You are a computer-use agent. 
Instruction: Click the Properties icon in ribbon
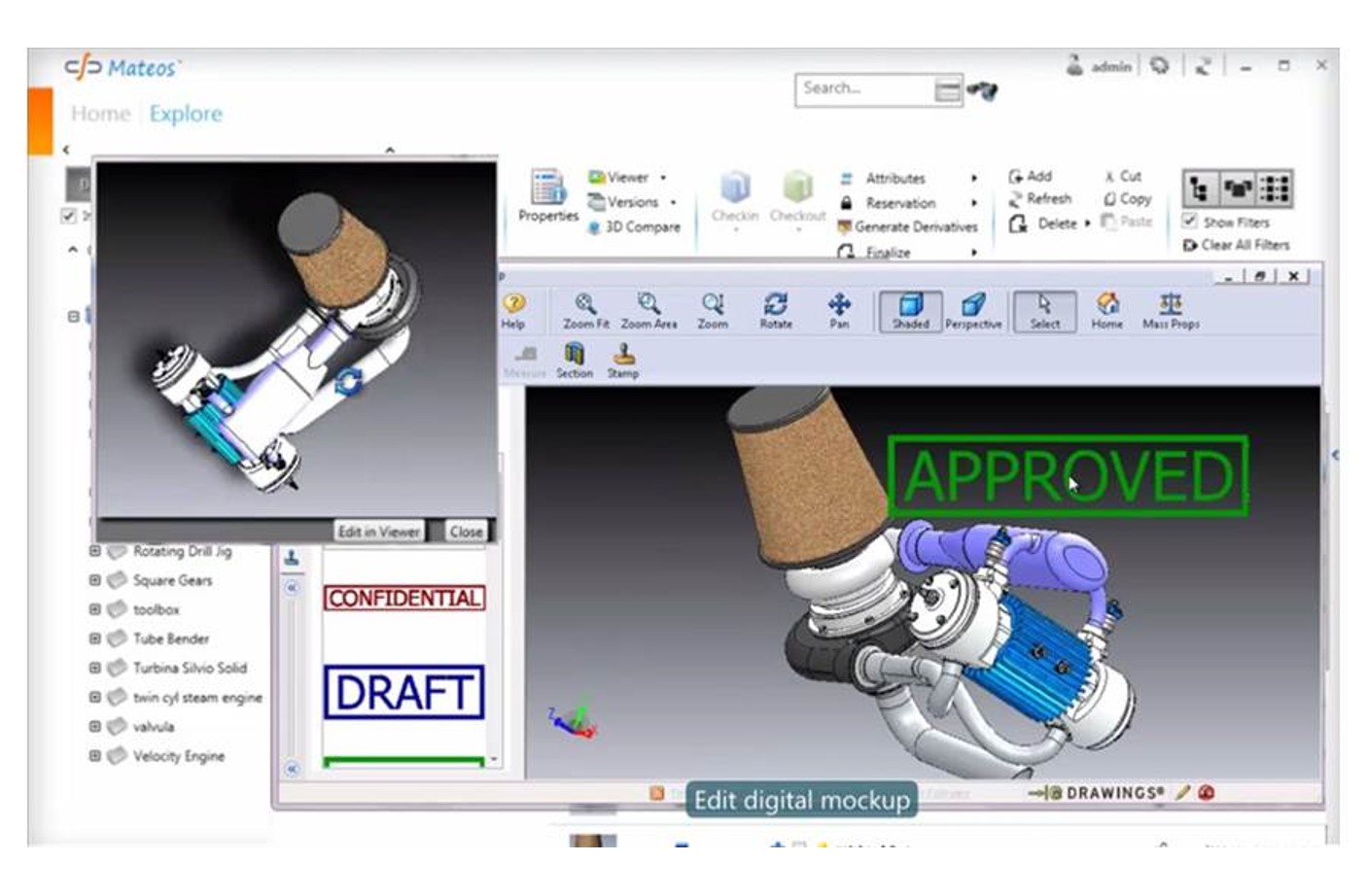(x=547, y=188)
